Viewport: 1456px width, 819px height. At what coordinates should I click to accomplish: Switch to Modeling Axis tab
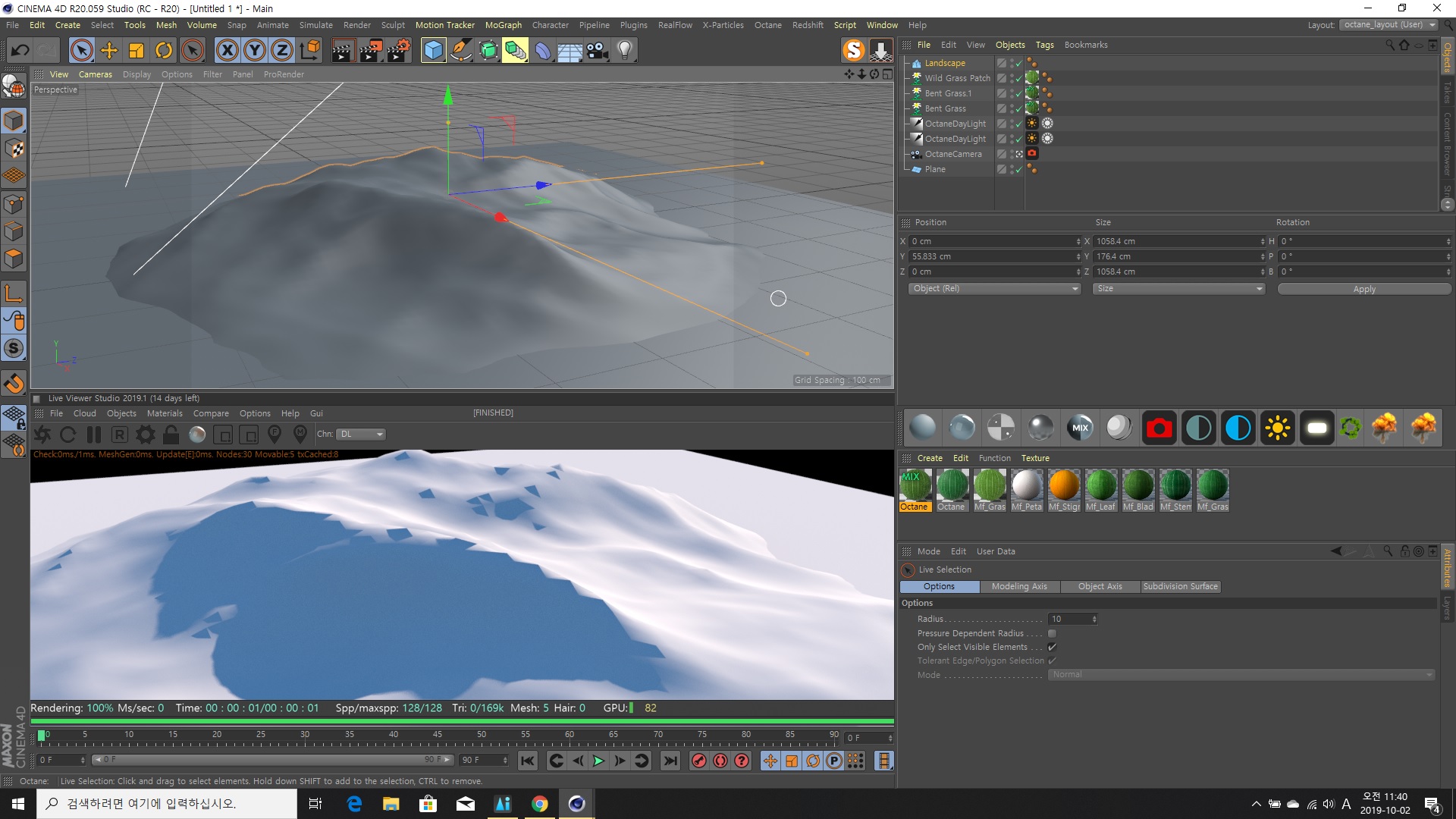coord(1018,587)
